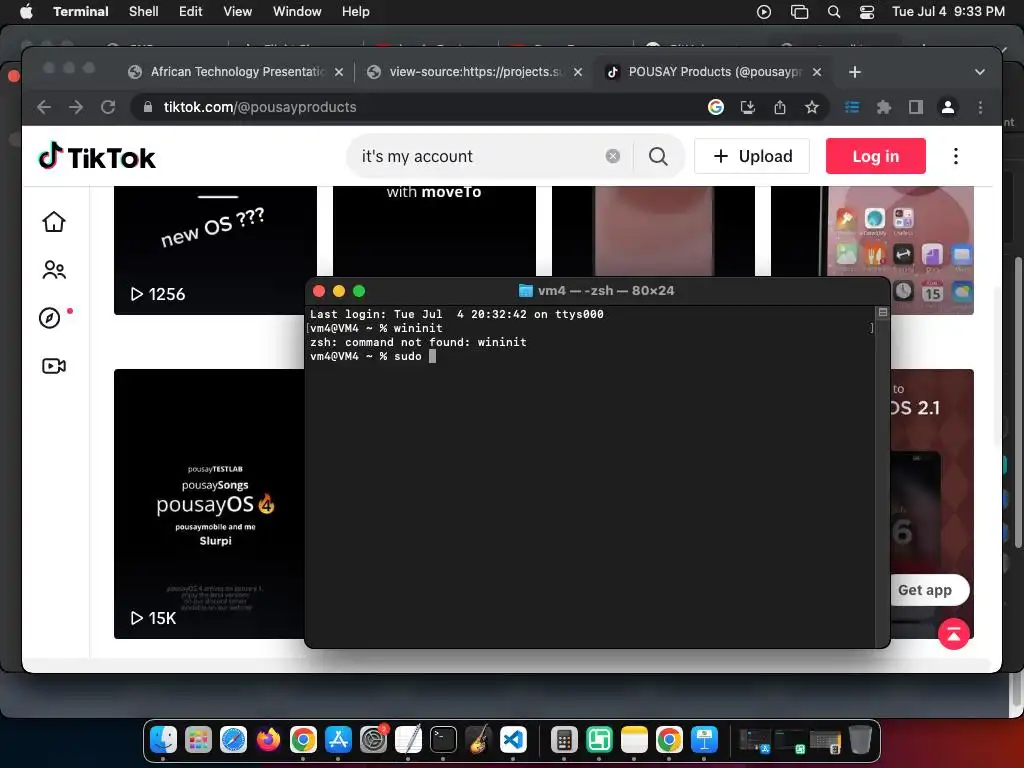This screenshot has height=768, width=1024.
Task: Open the "new OS ???" video
Action: coord(216,250)
